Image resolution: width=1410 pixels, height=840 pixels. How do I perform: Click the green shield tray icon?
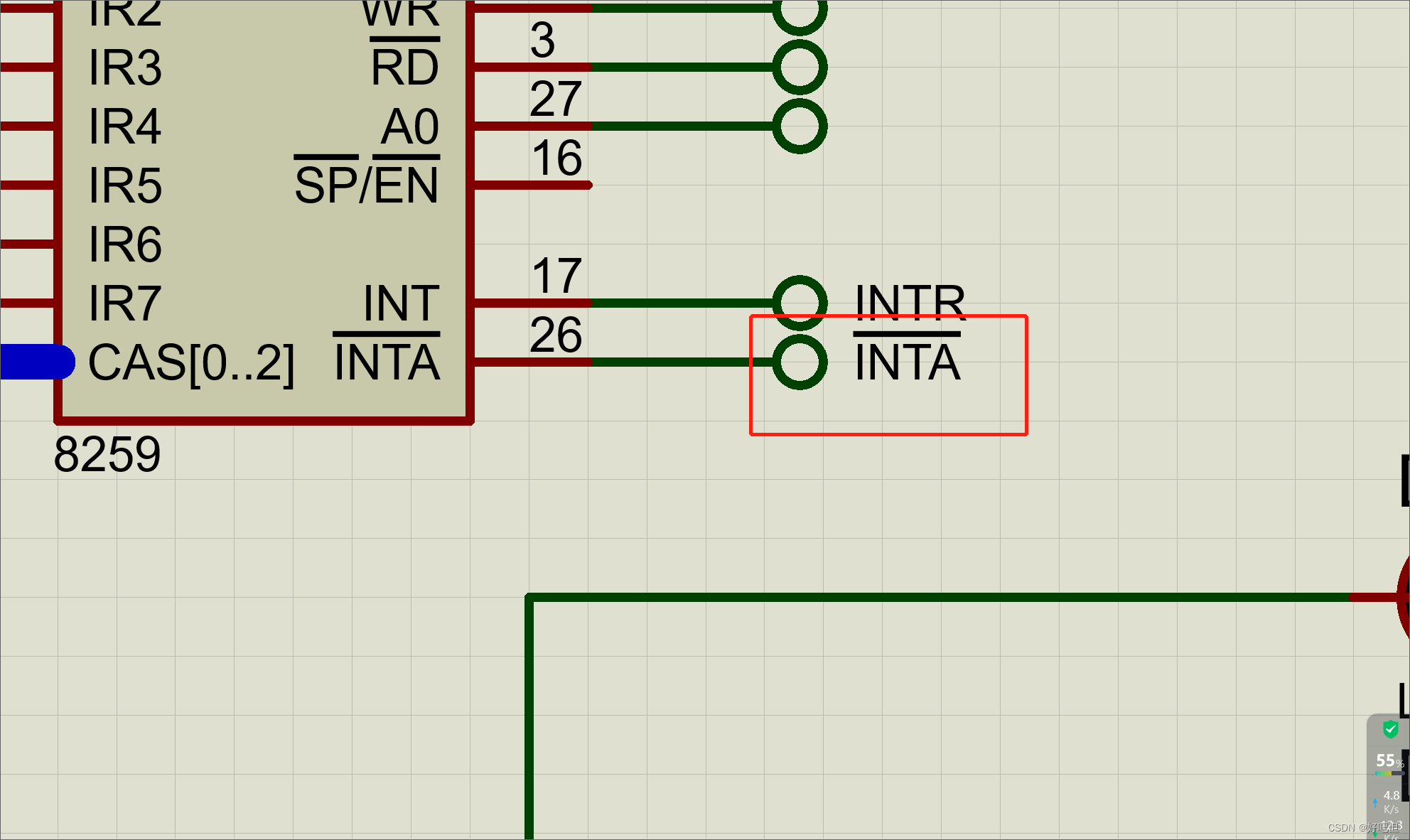[x=1390, y=729]
